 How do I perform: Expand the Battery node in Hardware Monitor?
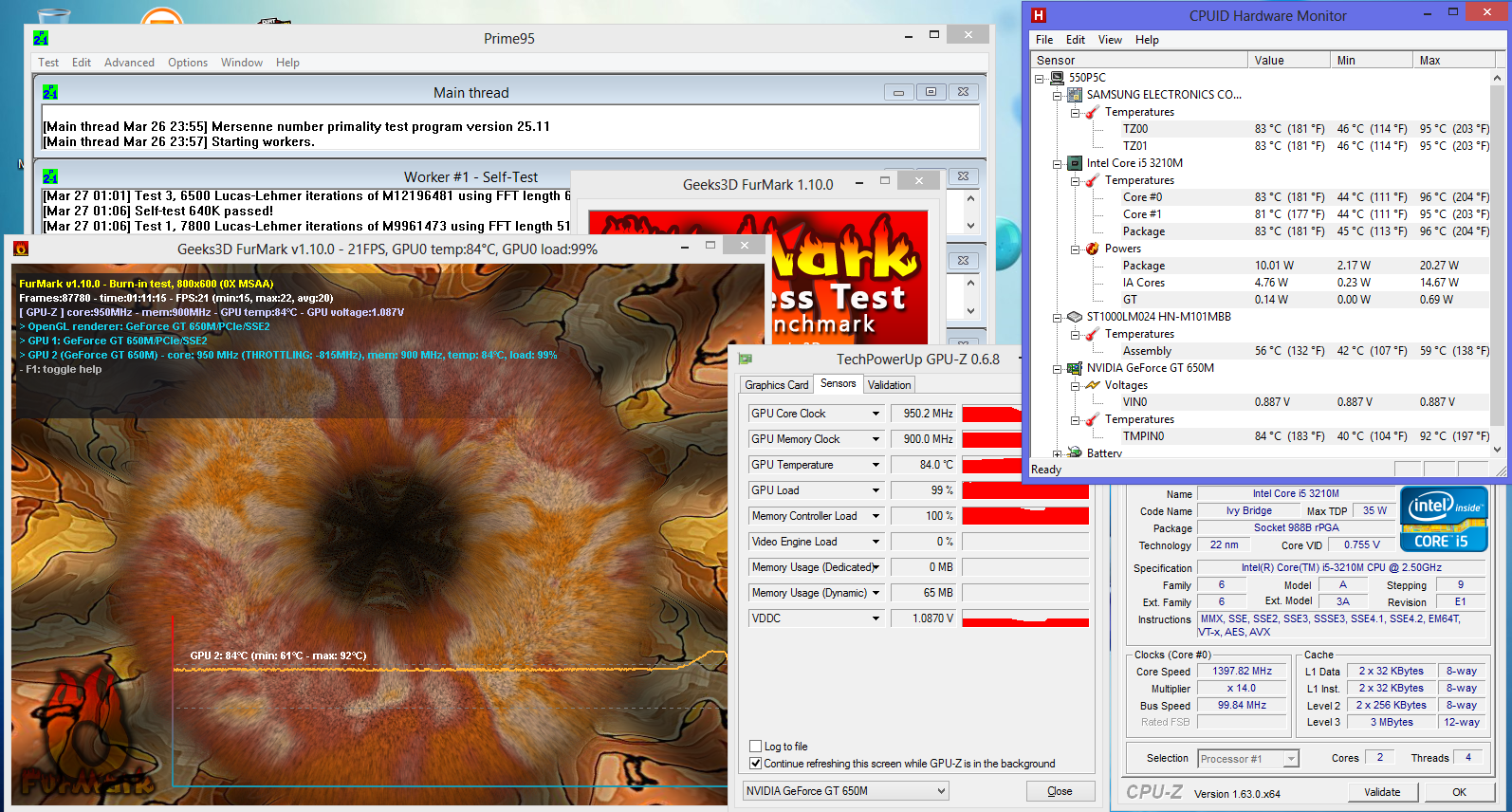click(x=1057, y=454)
